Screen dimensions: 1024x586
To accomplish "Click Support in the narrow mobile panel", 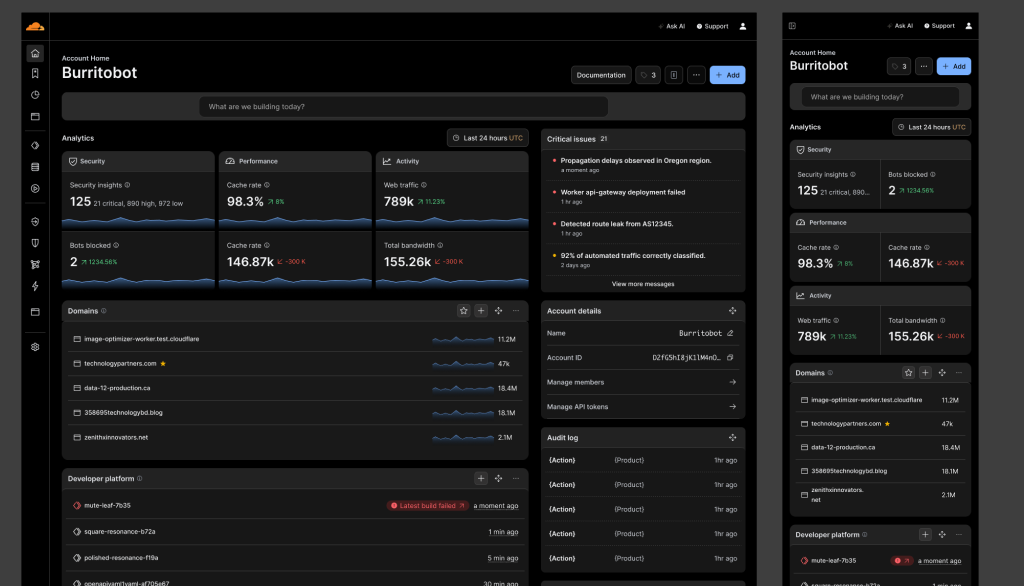I will tap(939, 26).
